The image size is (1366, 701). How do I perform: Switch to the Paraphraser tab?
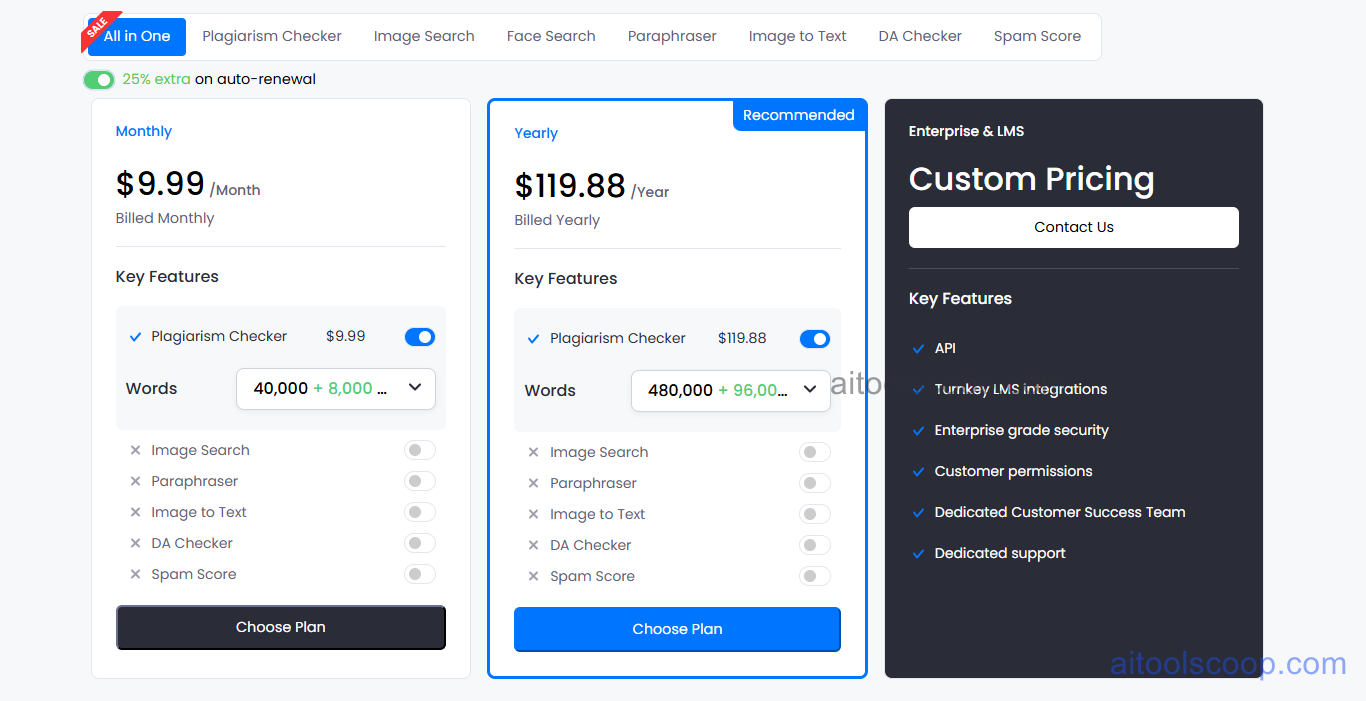672,37
